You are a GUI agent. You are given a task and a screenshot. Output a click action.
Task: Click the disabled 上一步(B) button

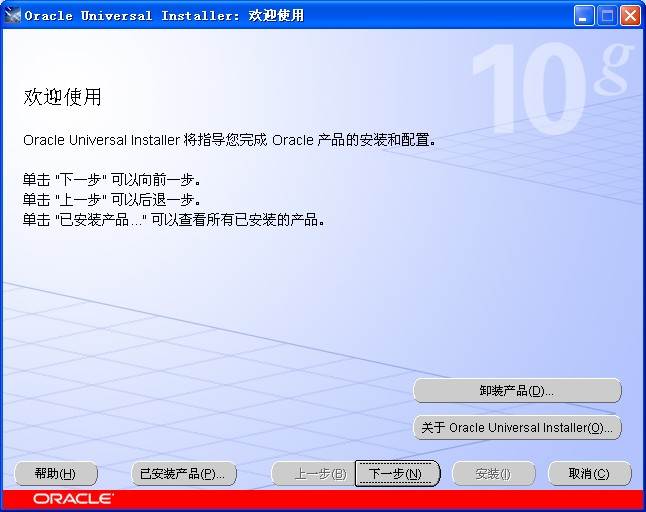click(x=314, y=474)
